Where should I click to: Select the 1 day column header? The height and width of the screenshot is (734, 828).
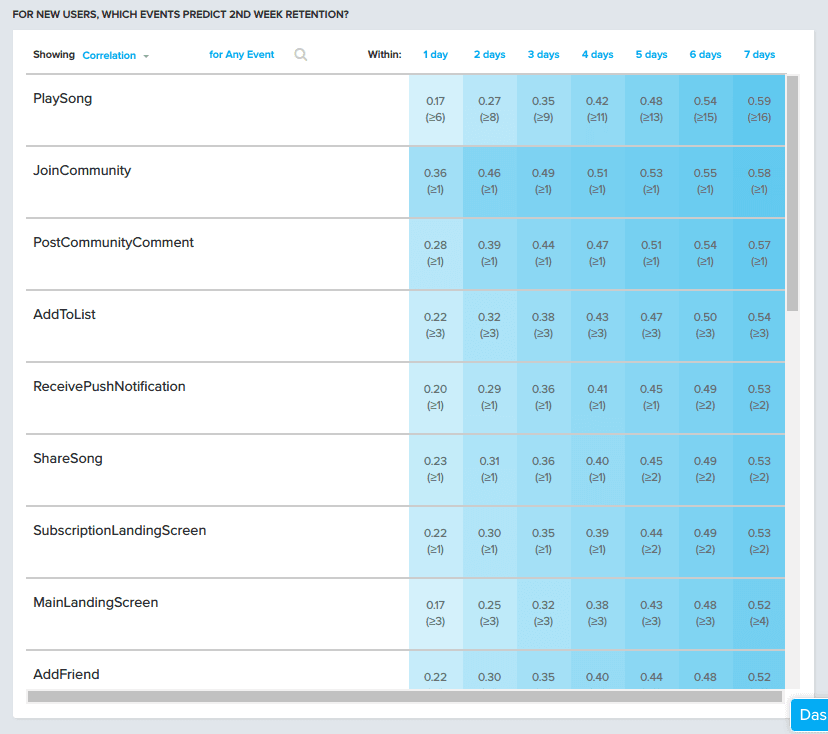coord(435,55)
